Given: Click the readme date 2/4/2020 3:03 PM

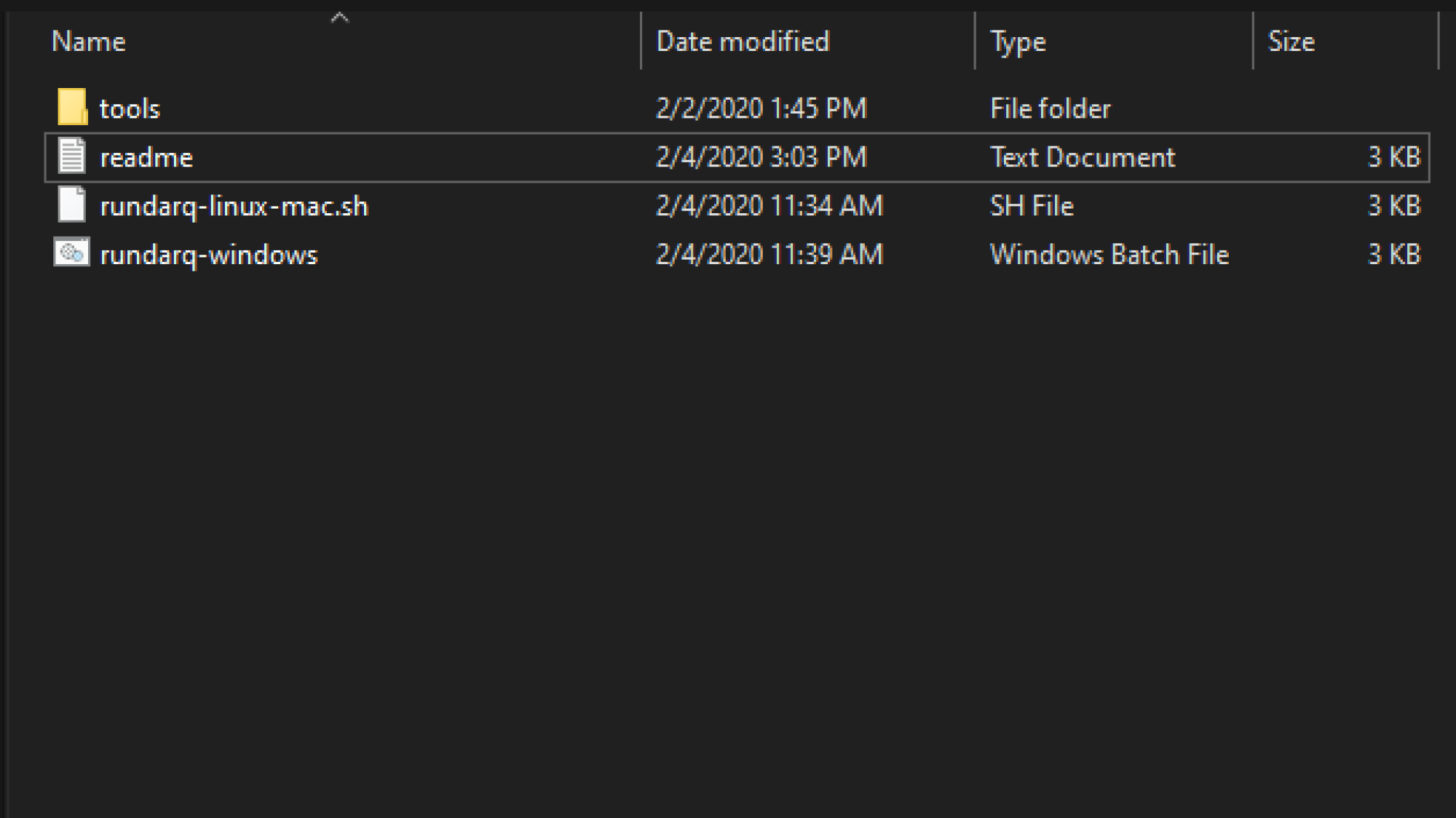Looking at the screenshot, I should [x=761, y=157].
